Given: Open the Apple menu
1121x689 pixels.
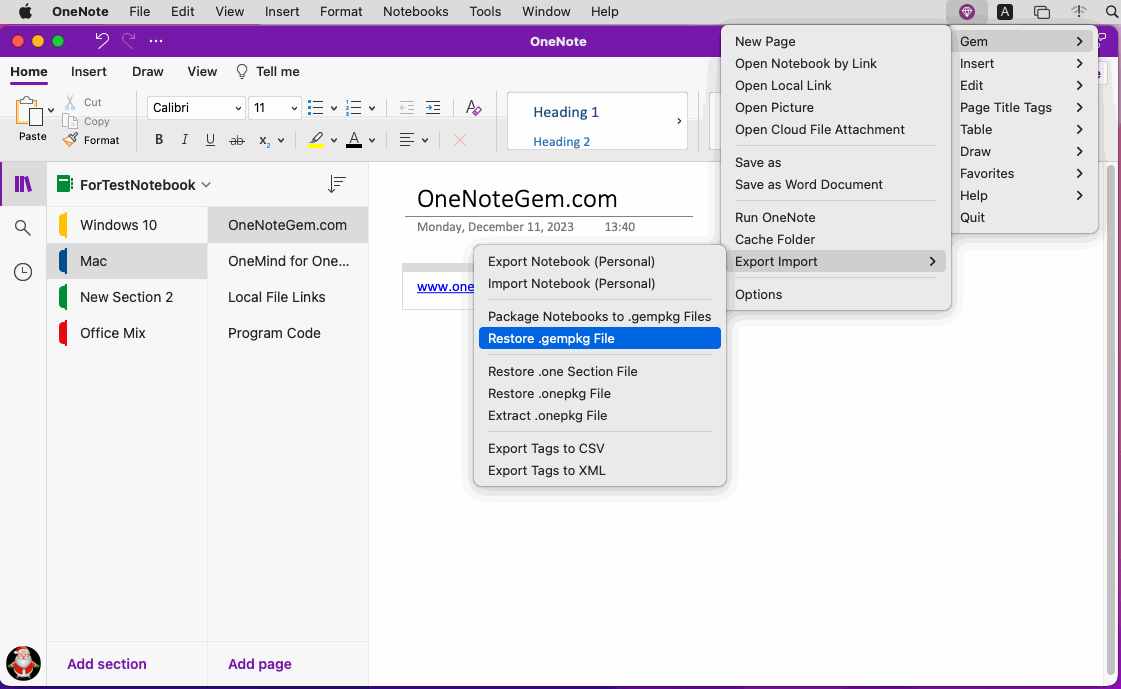Looking at the screenshot, I should (25, 11).
